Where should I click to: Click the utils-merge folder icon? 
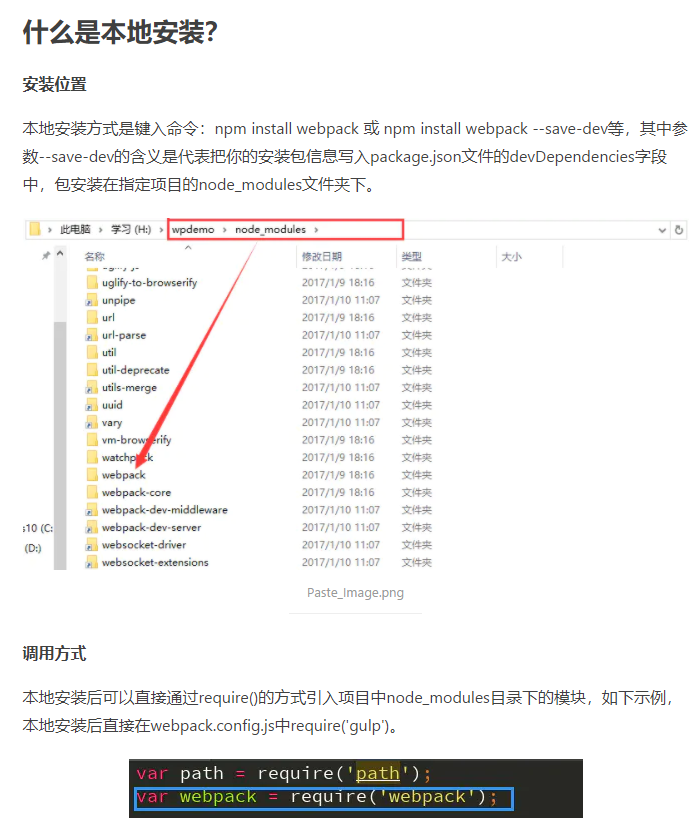(x=92, y=387)
